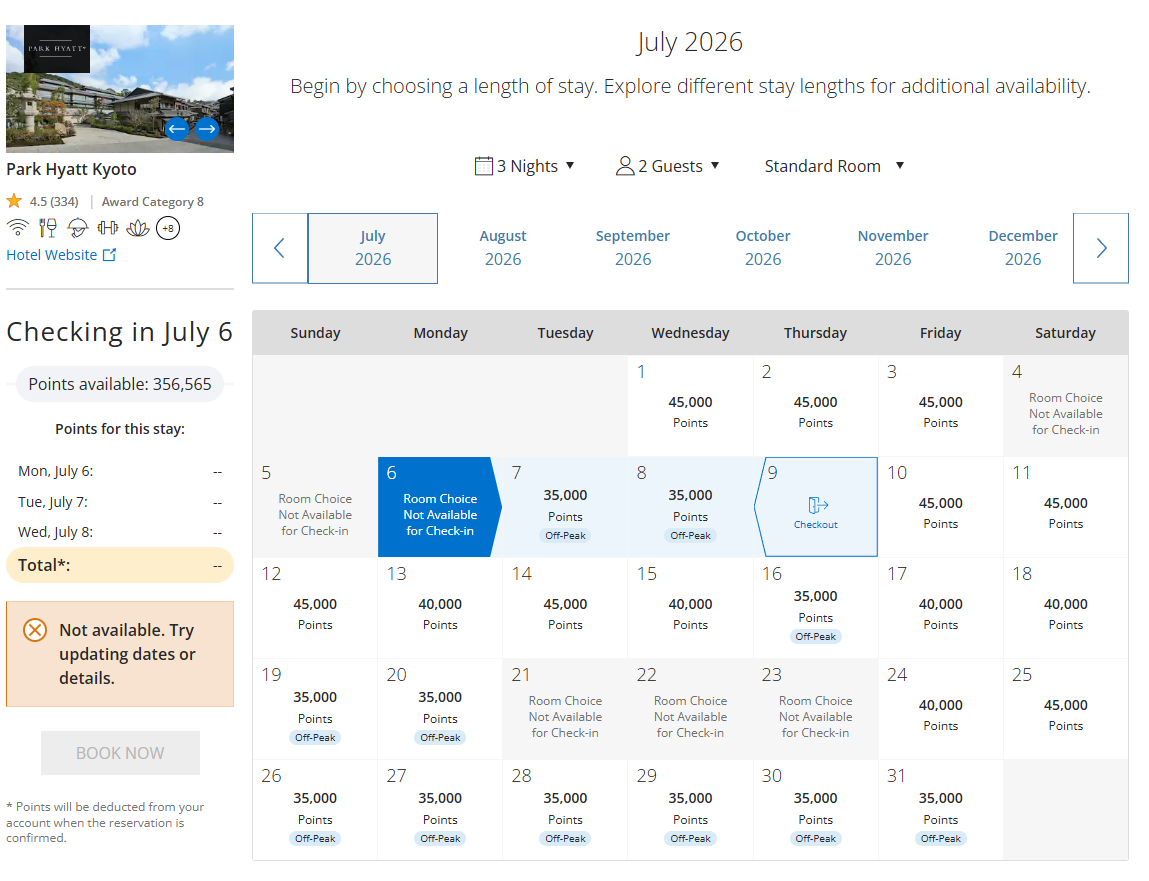
Task: Open the 2 Guests dropdown
Action: (x=668, y=166)
